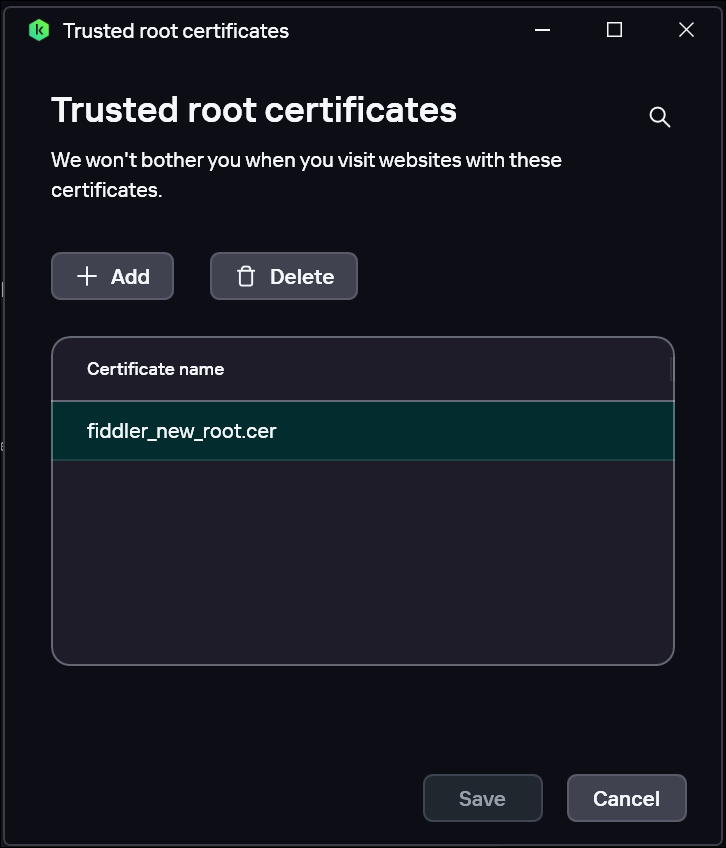Click the blank area left of Save button
This screenshot has width=726, height=848.
(230, 798)
